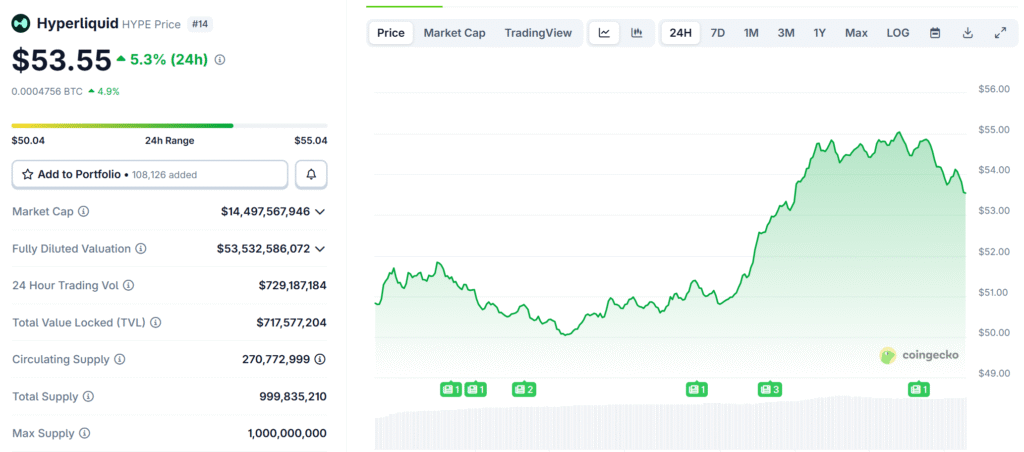This screenshot has width=1024, height=452.
Task: Show Market Cap info tooltip icon
Action: coord(84,212)
